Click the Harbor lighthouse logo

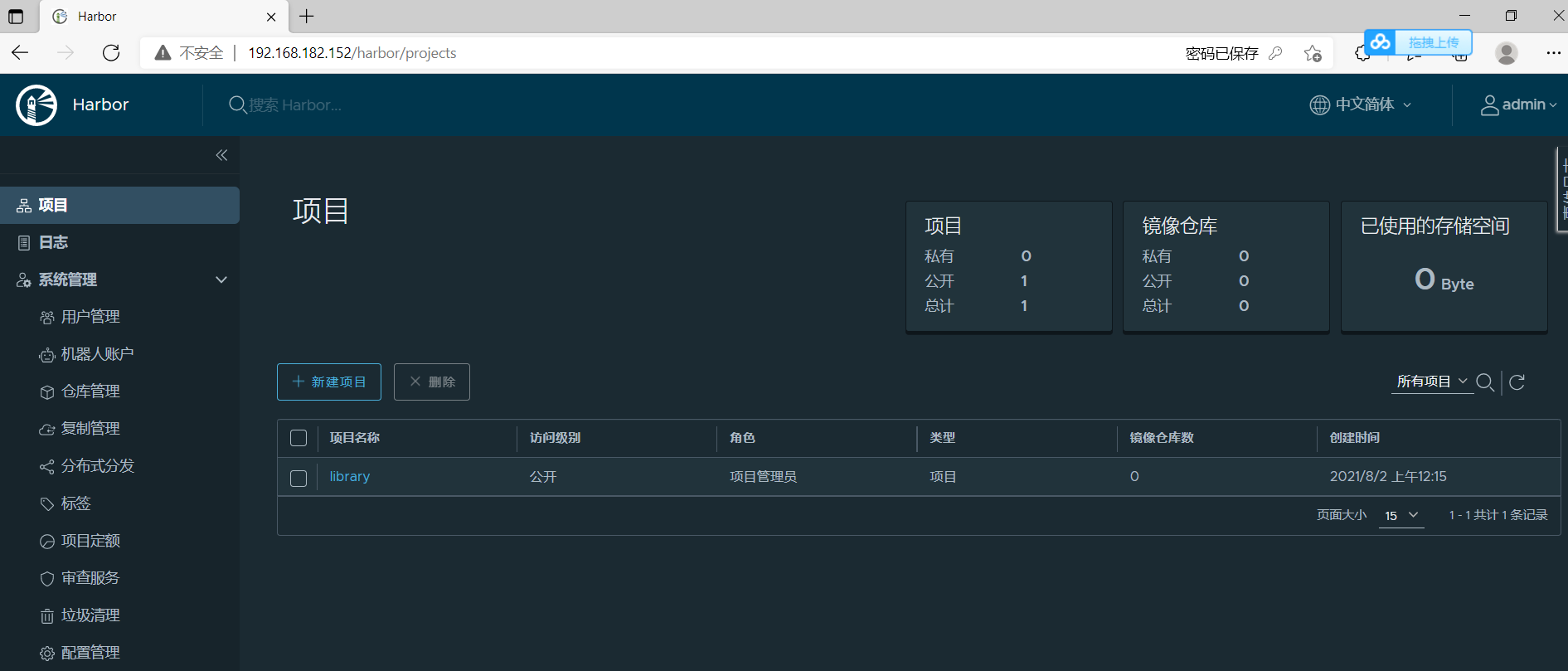point(36,105)
